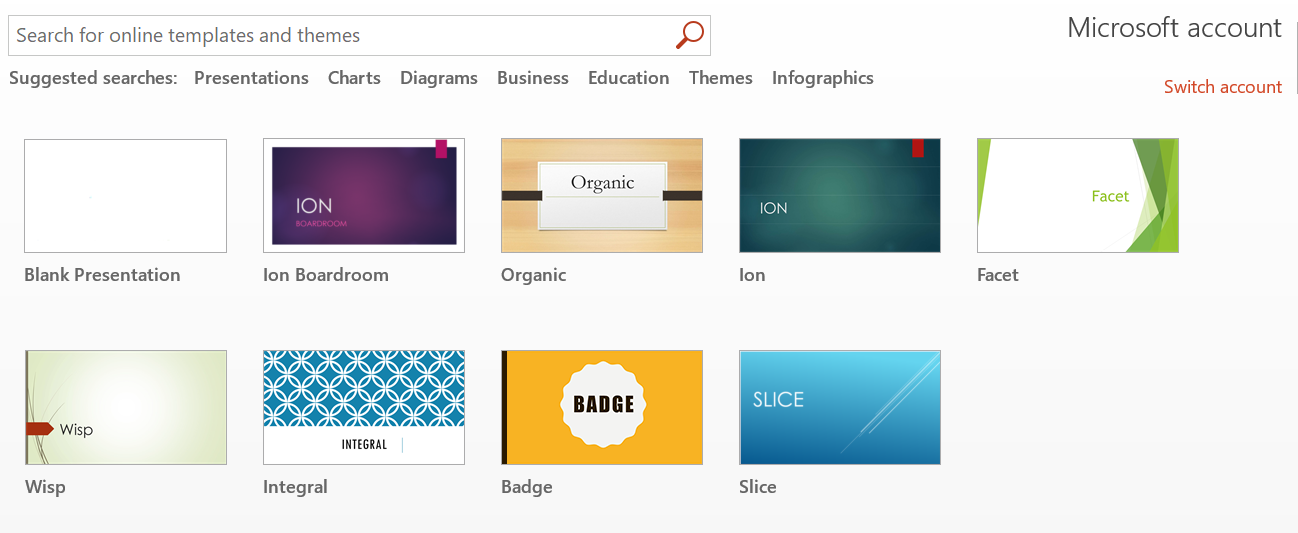Open the Blank Presentation thumbnail
The height and width of the screenshot is (533, 1298).
pyautogui.click(x=125, y=195)
